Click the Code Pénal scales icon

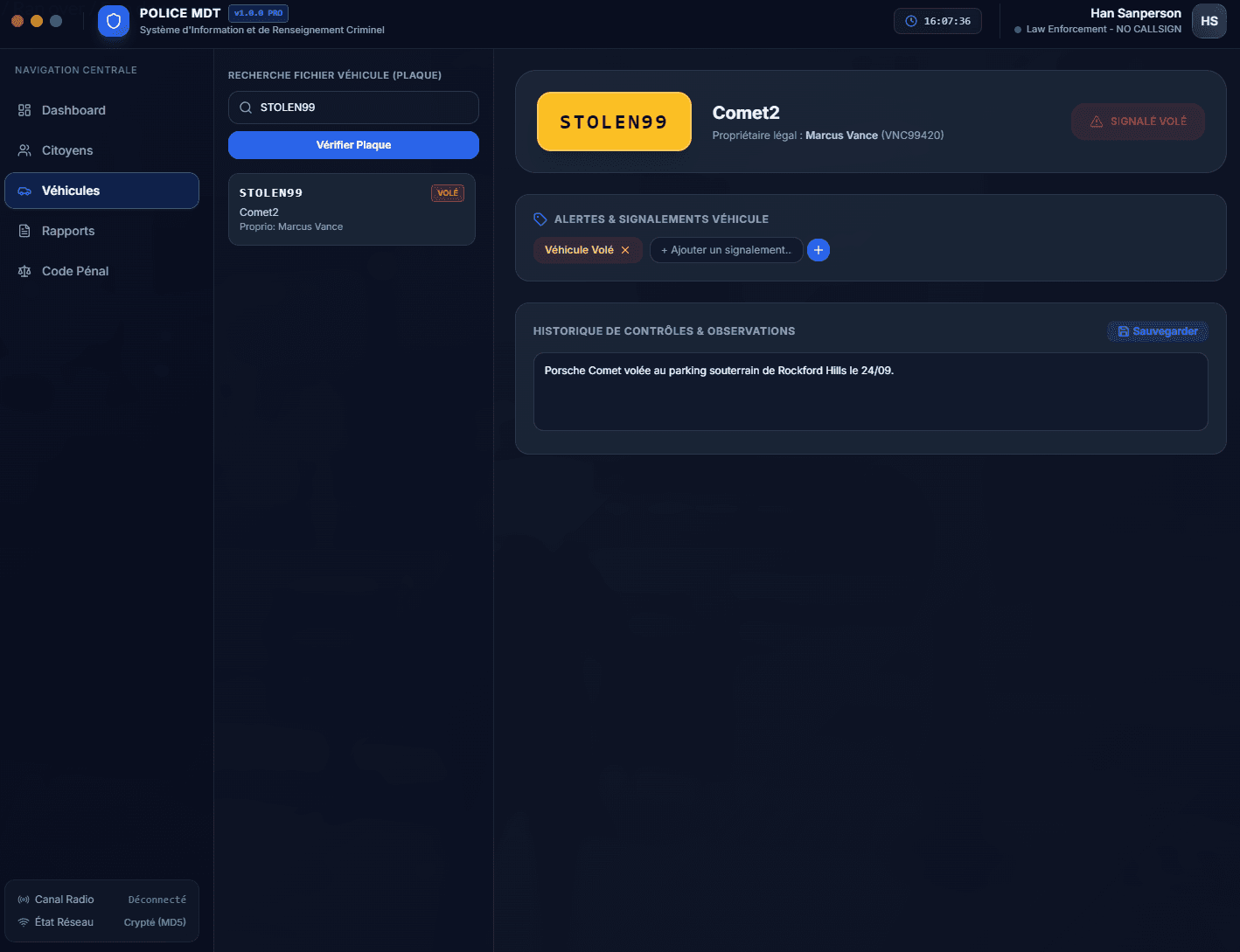24,271
